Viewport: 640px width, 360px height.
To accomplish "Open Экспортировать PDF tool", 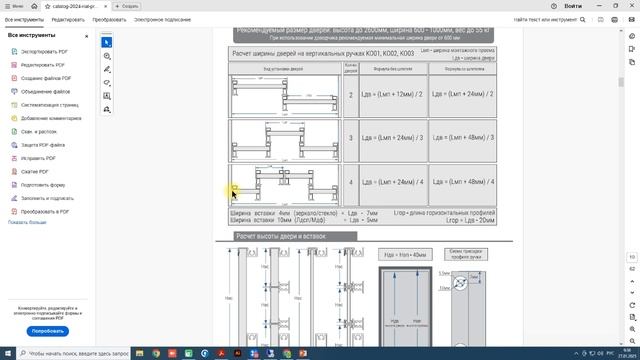I will (x=44, y=52).
